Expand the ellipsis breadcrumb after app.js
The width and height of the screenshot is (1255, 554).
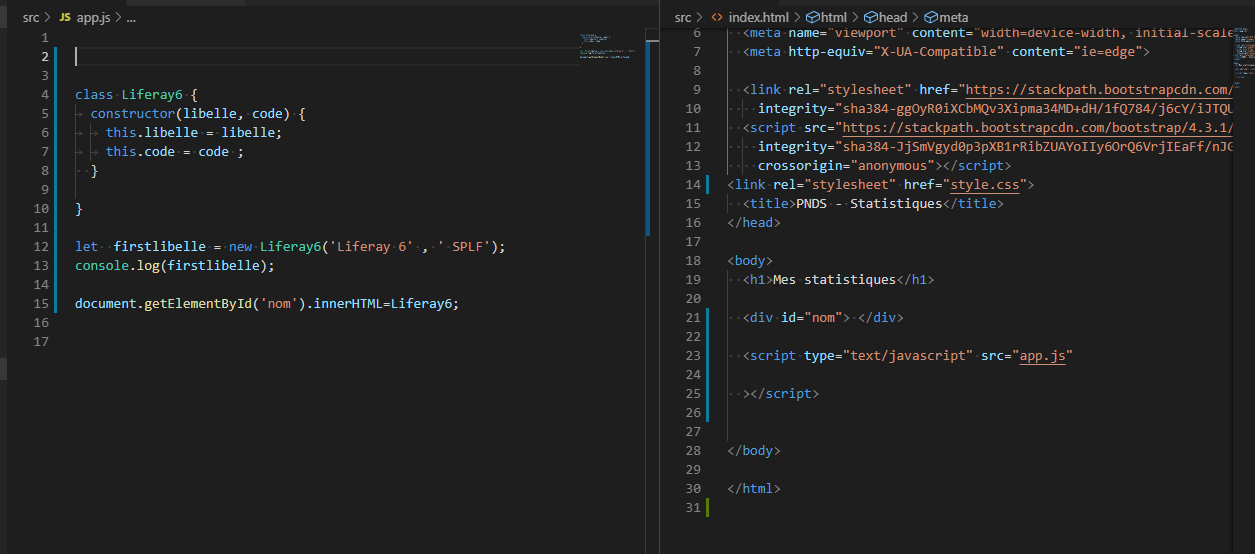tap(132, 18)
